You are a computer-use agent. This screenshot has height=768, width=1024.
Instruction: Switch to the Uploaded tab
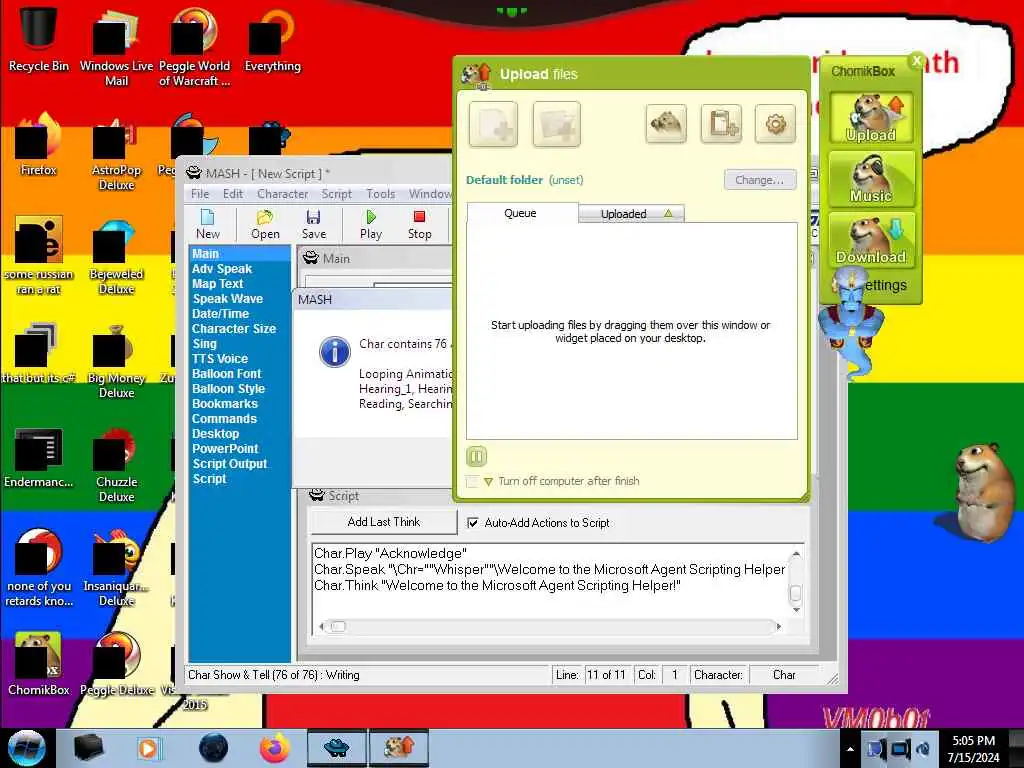click(x=631, y=214)
